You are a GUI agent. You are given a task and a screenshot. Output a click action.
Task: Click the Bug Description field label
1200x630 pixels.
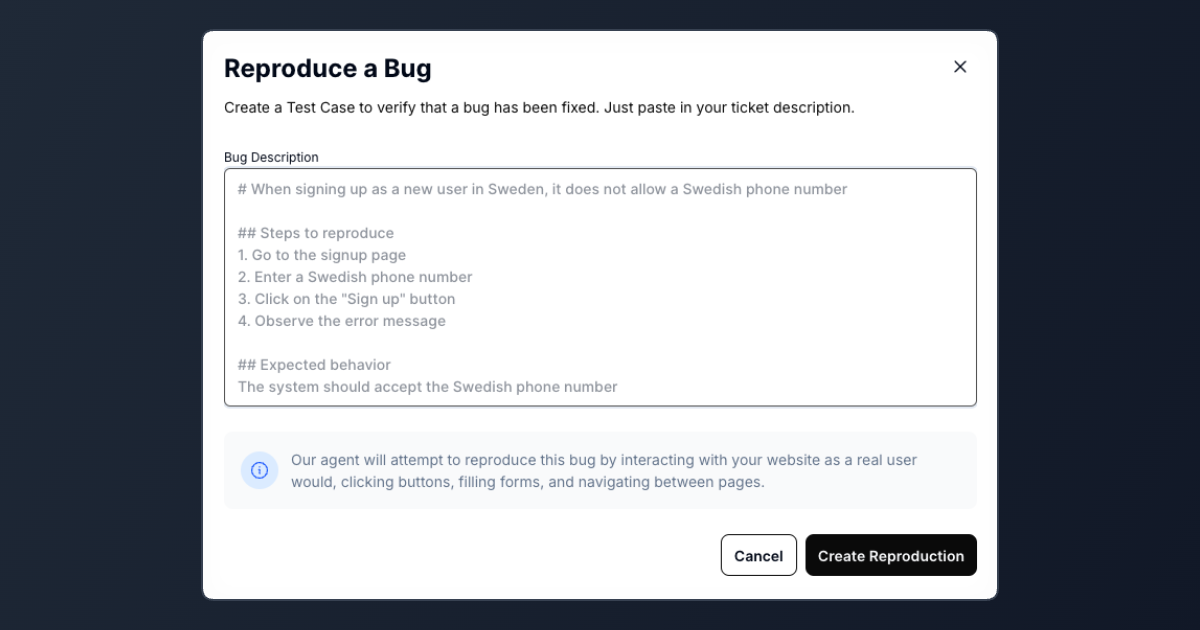[x=271, y=157]
